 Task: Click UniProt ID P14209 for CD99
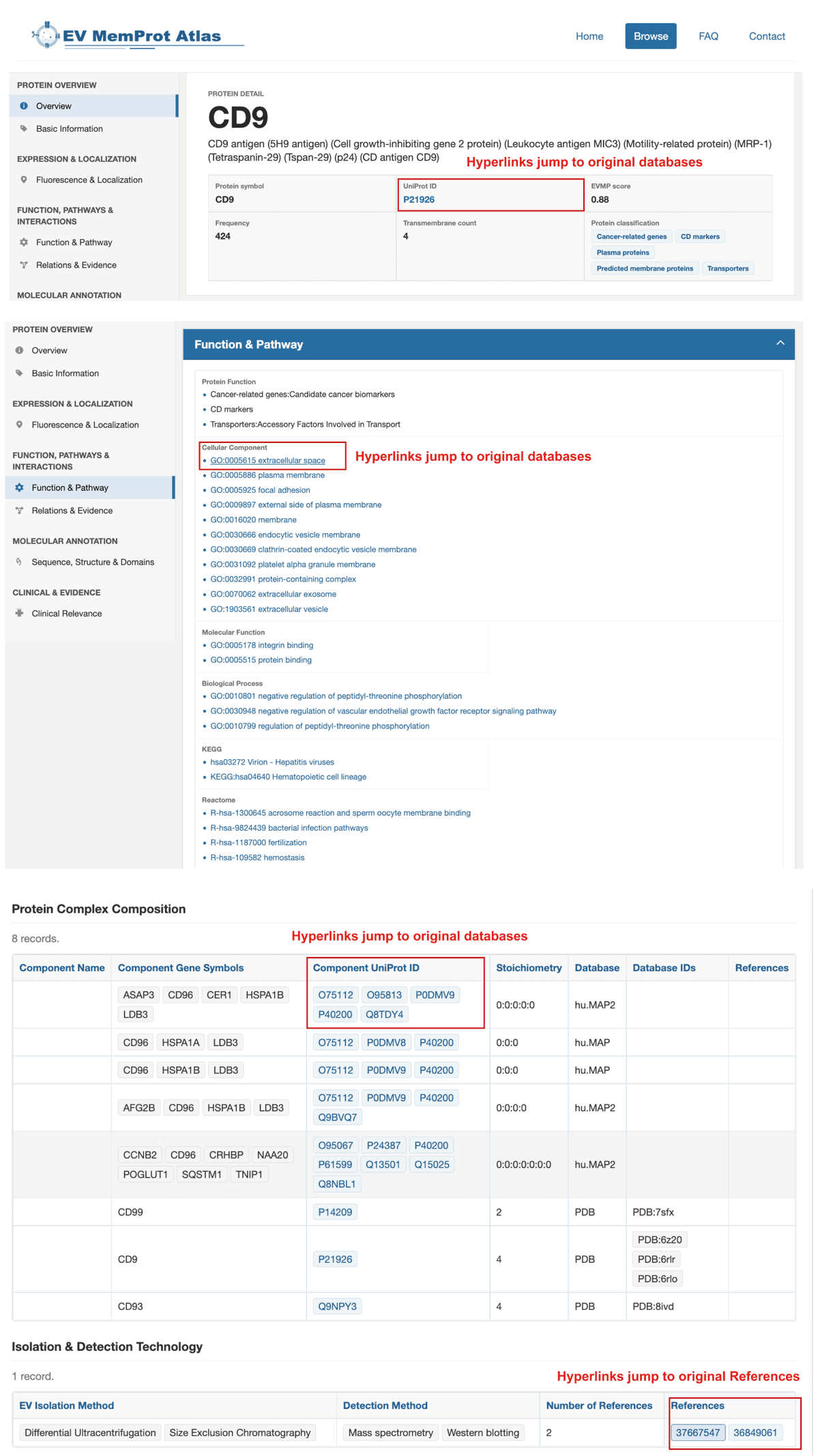335,1212
